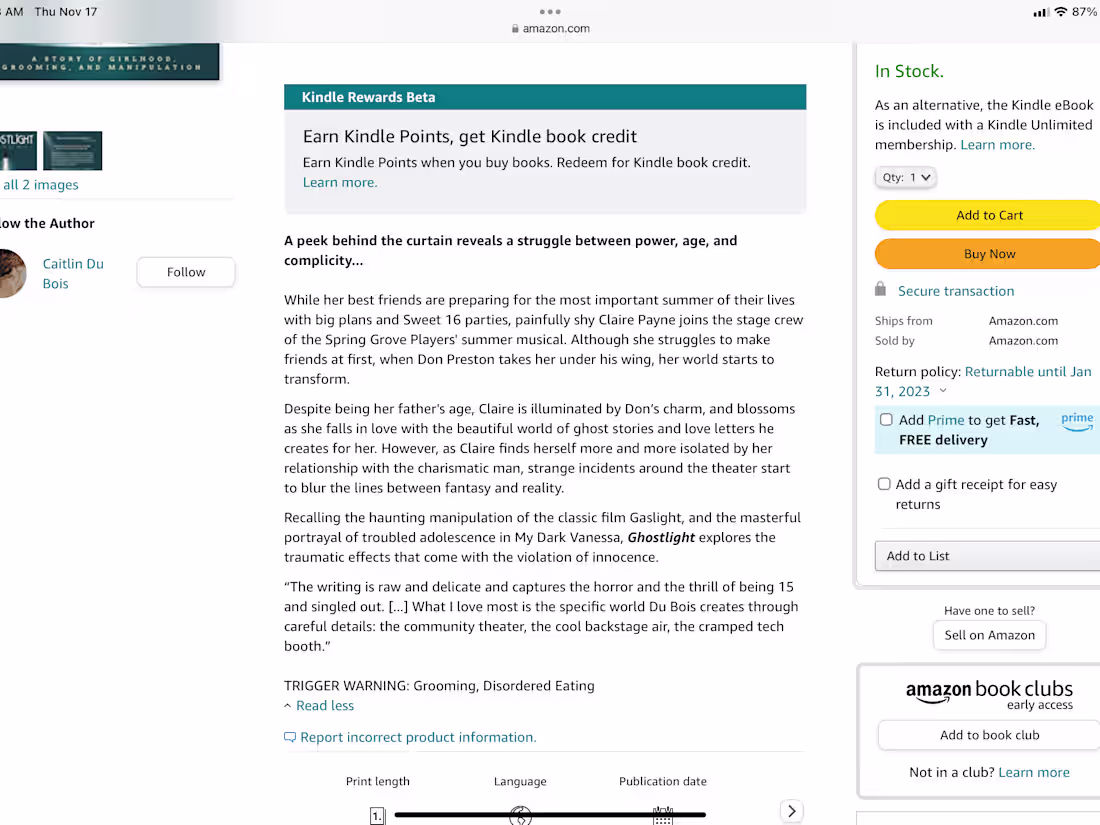Click the Secure transaction lock icon
This screenshot has height=825, width=1100.
coord(880,289)
